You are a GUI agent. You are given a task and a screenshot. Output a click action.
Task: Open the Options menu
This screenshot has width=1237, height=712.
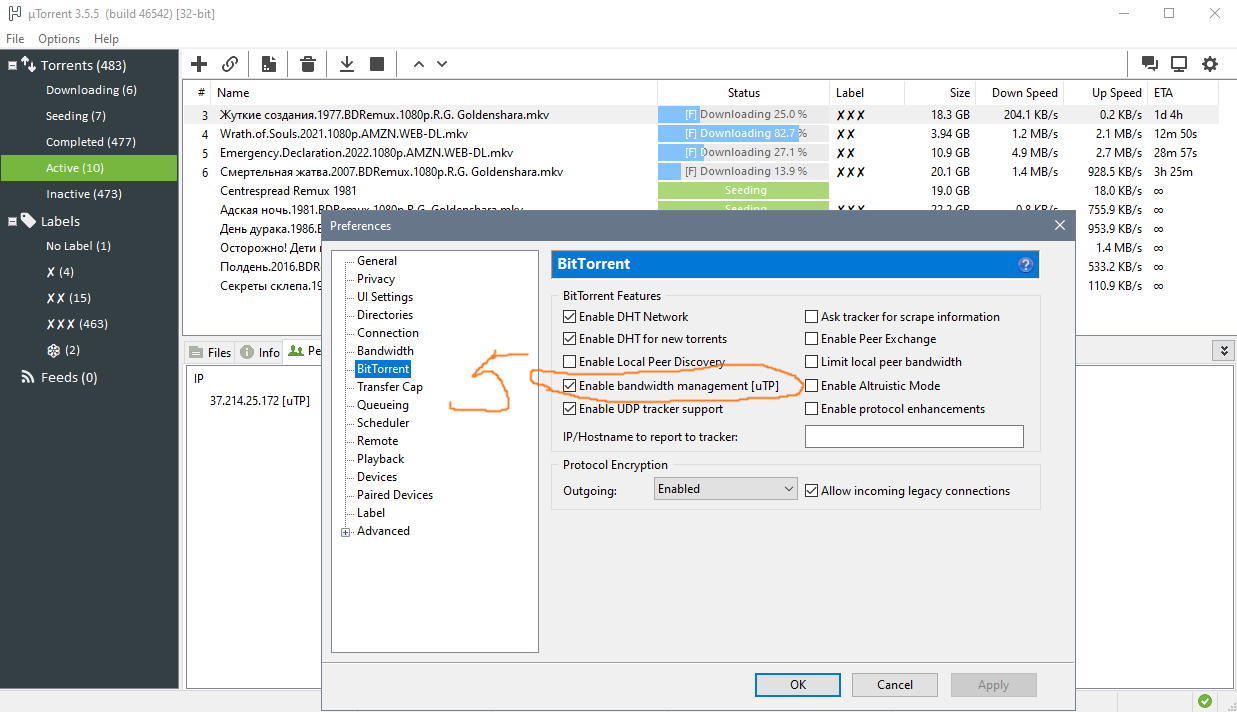coord(59,39)
